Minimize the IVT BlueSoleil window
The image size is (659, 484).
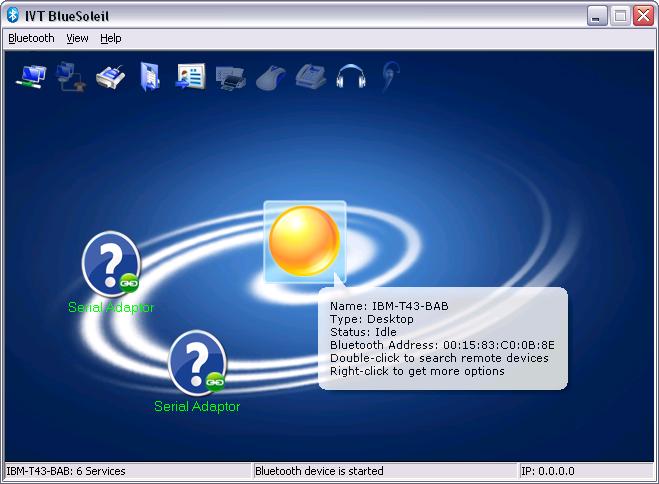[x=598, y=15]
